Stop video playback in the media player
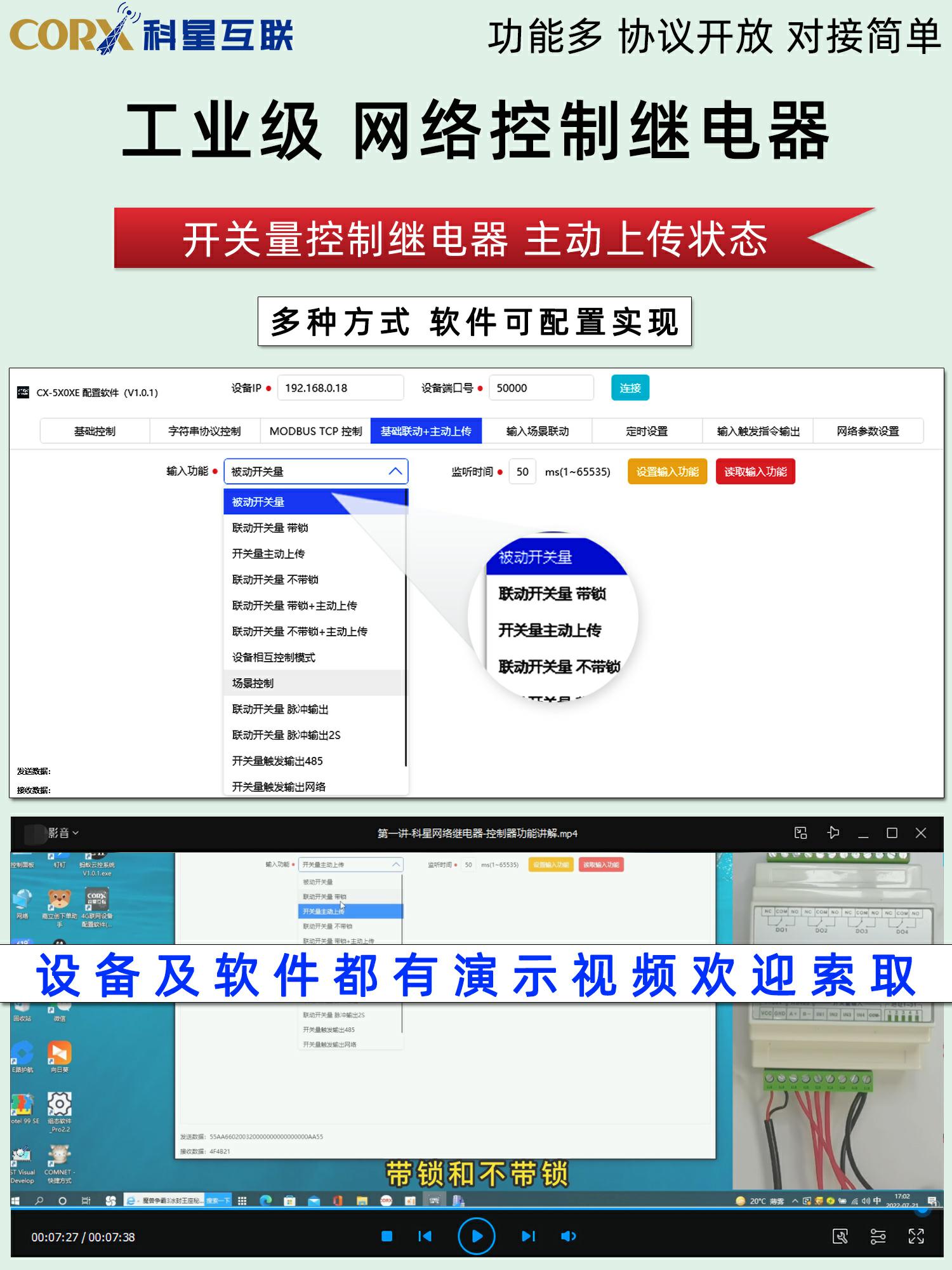The height and width of the screenshot is (1270, 952). 387,1236
